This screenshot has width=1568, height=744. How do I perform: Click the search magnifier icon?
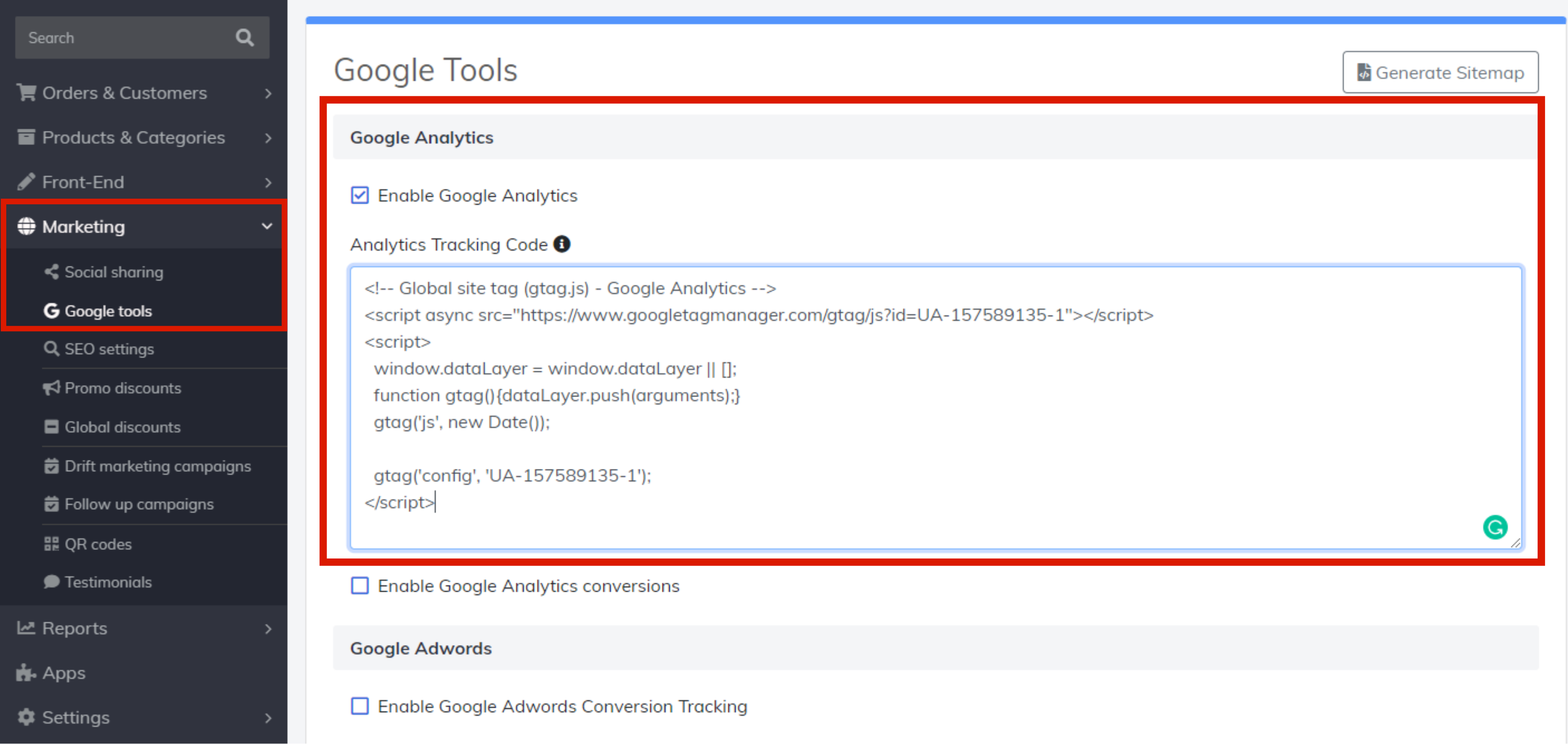pos(244,38)
